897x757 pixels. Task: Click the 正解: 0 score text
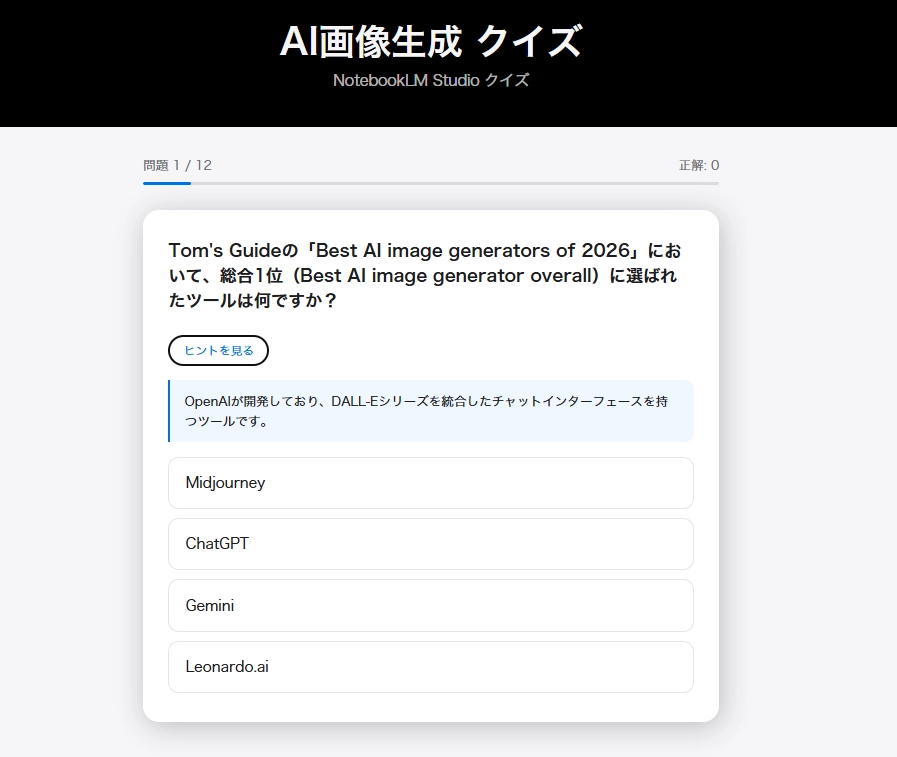pyautogui.click(x=698, y=165)
